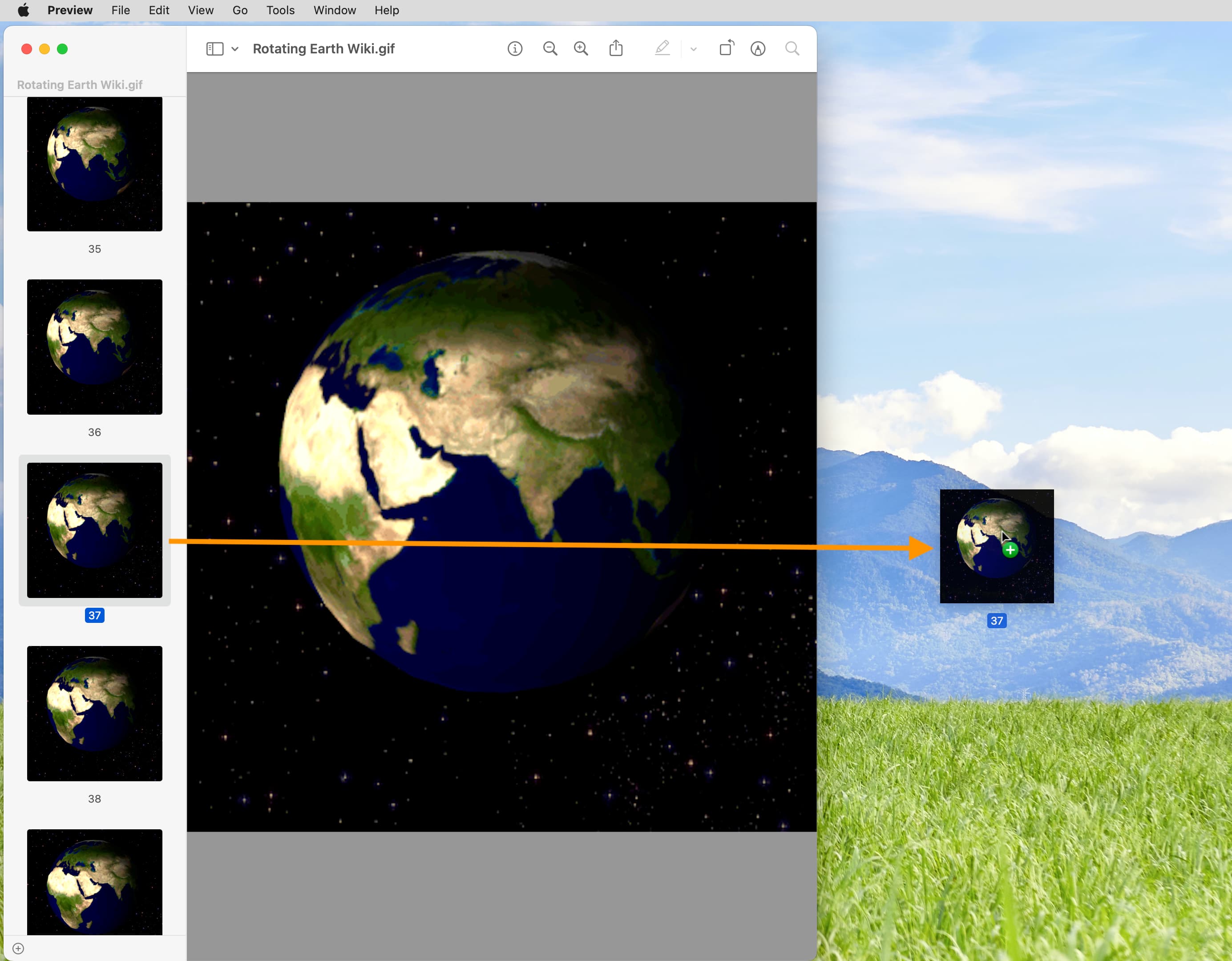Viewport: 1232px width, 961px height.
Task: Expand the highlight color dropdown arrow
Action: (693, 49)
